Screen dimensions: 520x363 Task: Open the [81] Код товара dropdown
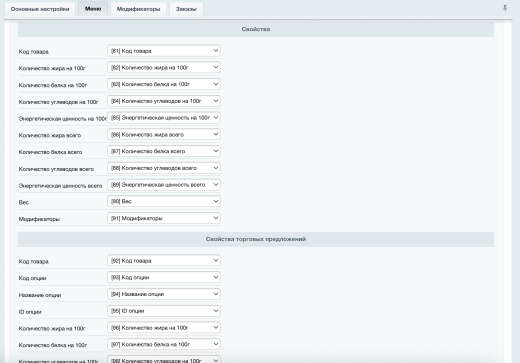click(164, 51)
